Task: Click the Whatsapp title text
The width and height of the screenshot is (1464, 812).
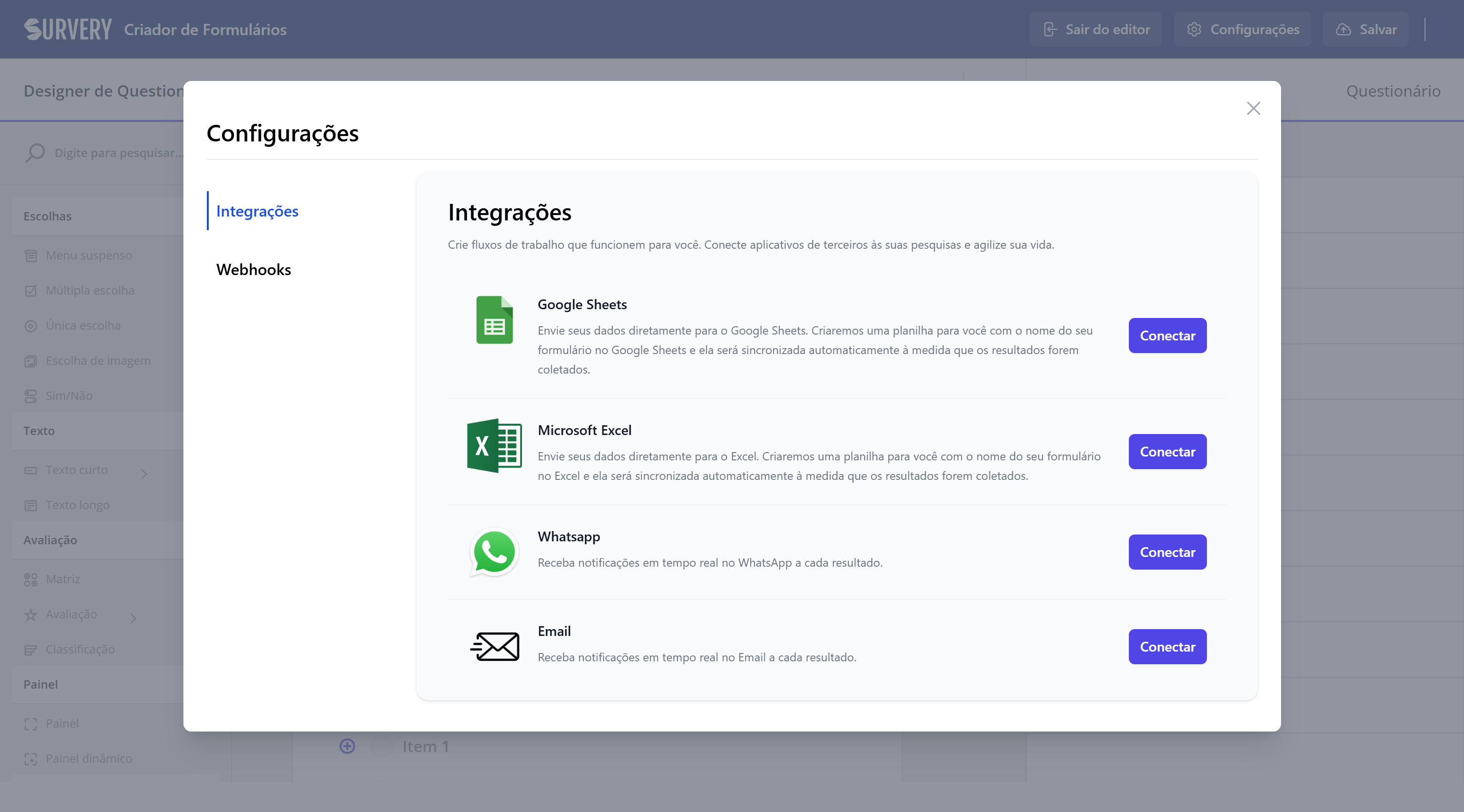Action: point(568,537)
